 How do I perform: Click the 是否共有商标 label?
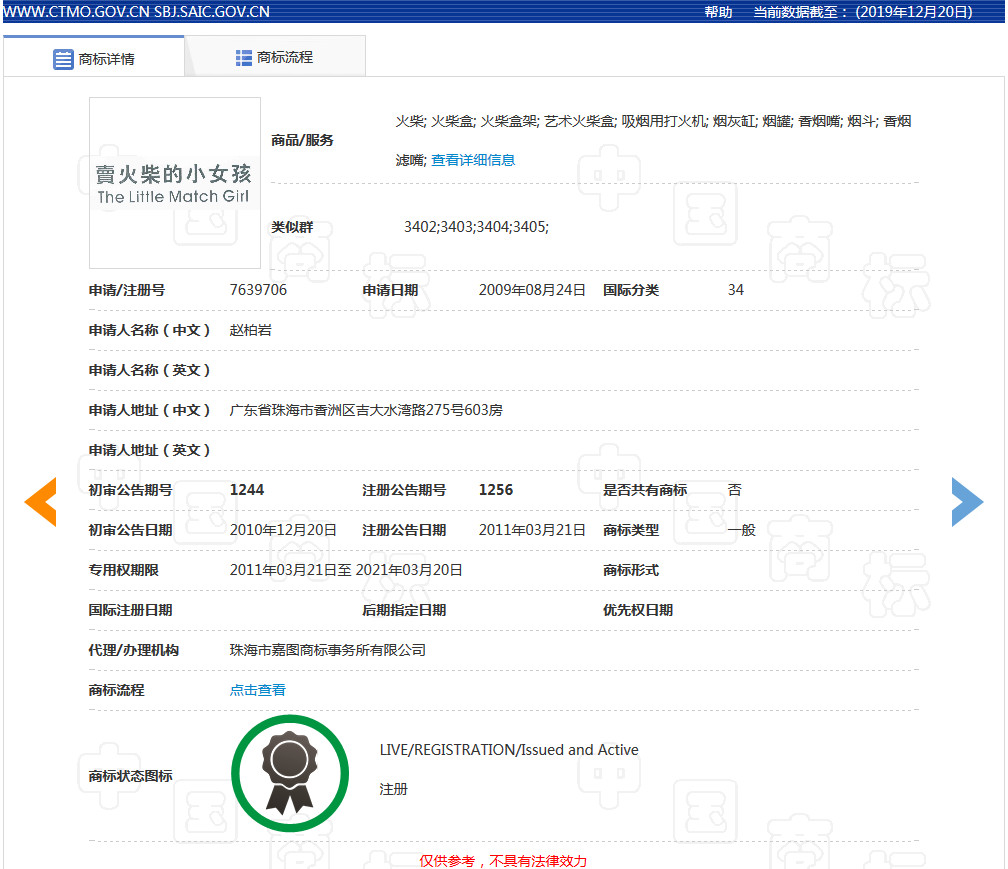(x=645, y=490)
